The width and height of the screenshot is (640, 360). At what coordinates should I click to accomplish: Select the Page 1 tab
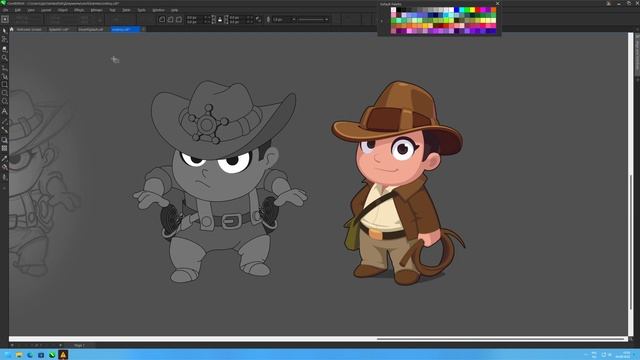79,345
